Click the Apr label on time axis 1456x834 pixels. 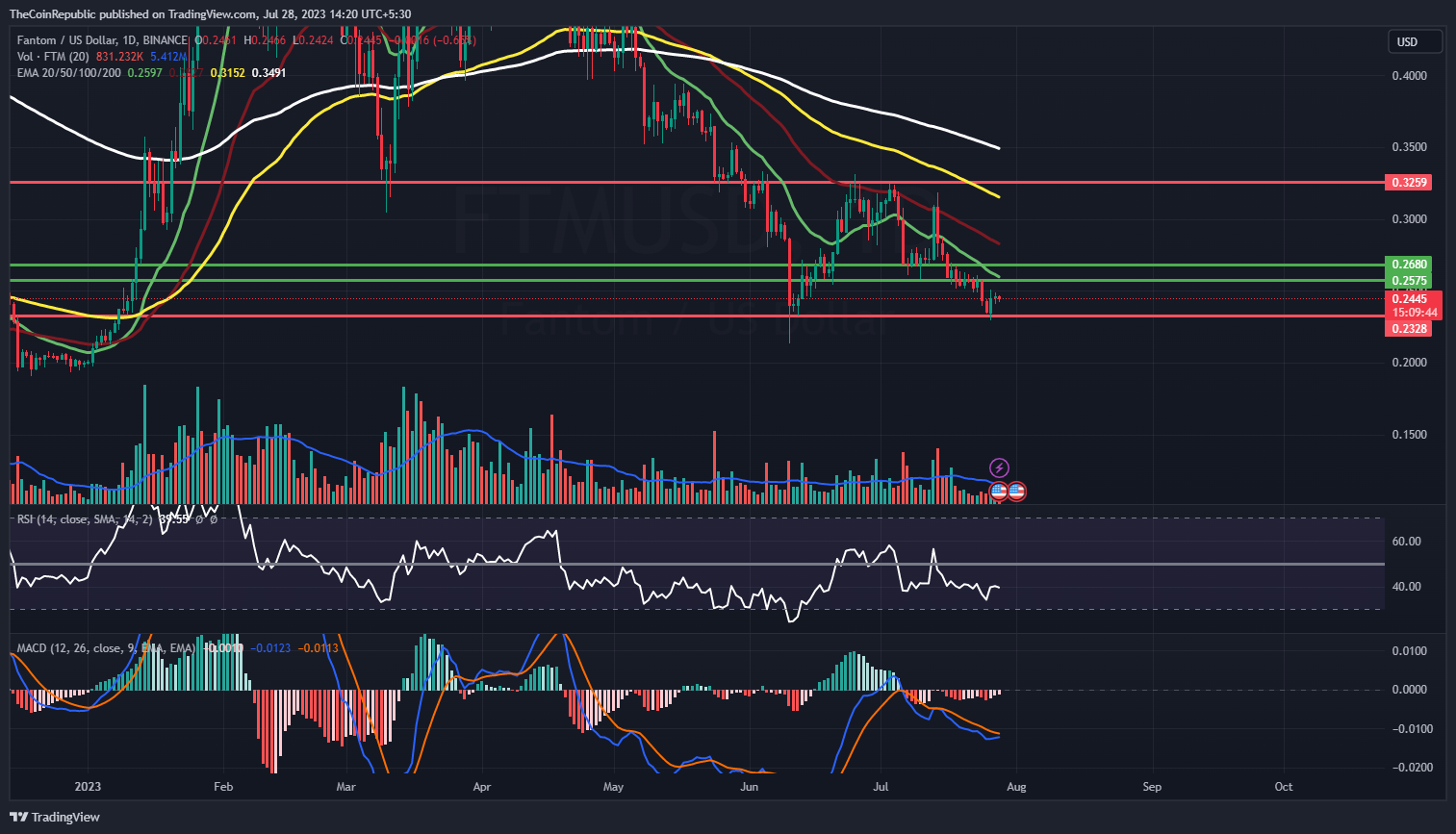click(x=482, y=787)
